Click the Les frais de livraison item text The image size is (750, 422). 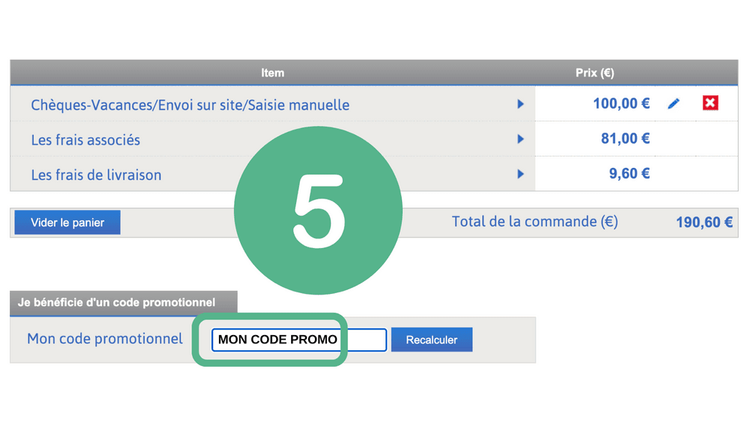(x=96, y=175)
